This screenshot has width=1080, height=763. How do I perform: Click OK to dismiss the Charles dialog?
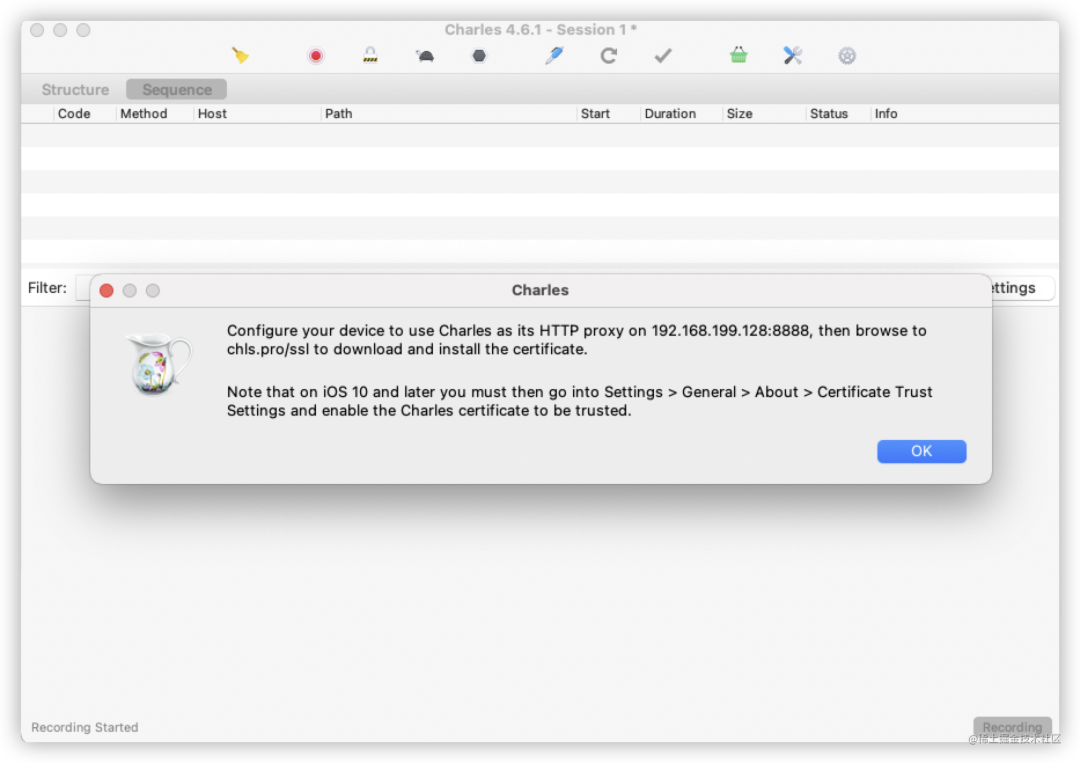click(922, 451)
